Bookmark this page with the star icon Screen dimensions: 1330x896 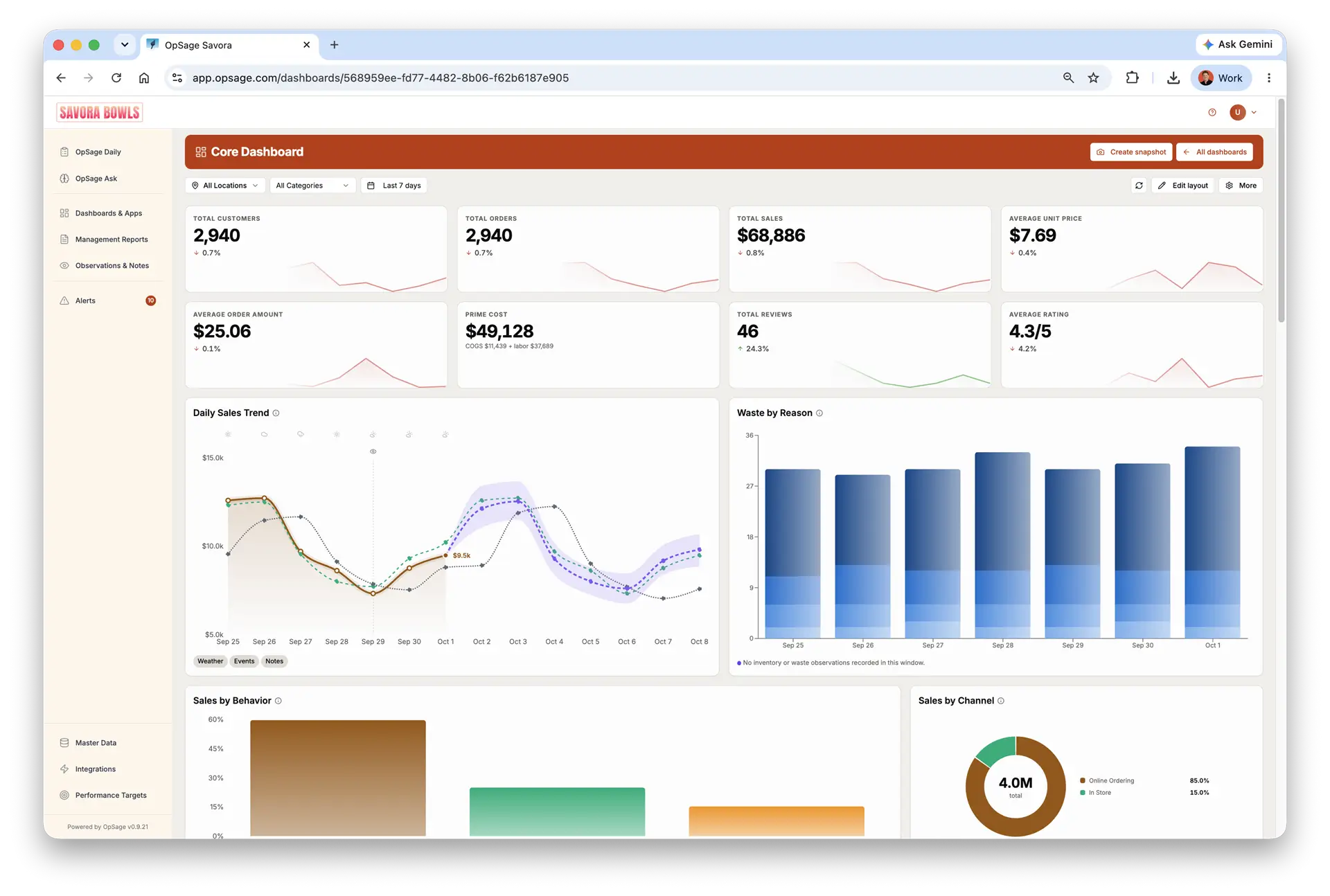click(1093, 78)
